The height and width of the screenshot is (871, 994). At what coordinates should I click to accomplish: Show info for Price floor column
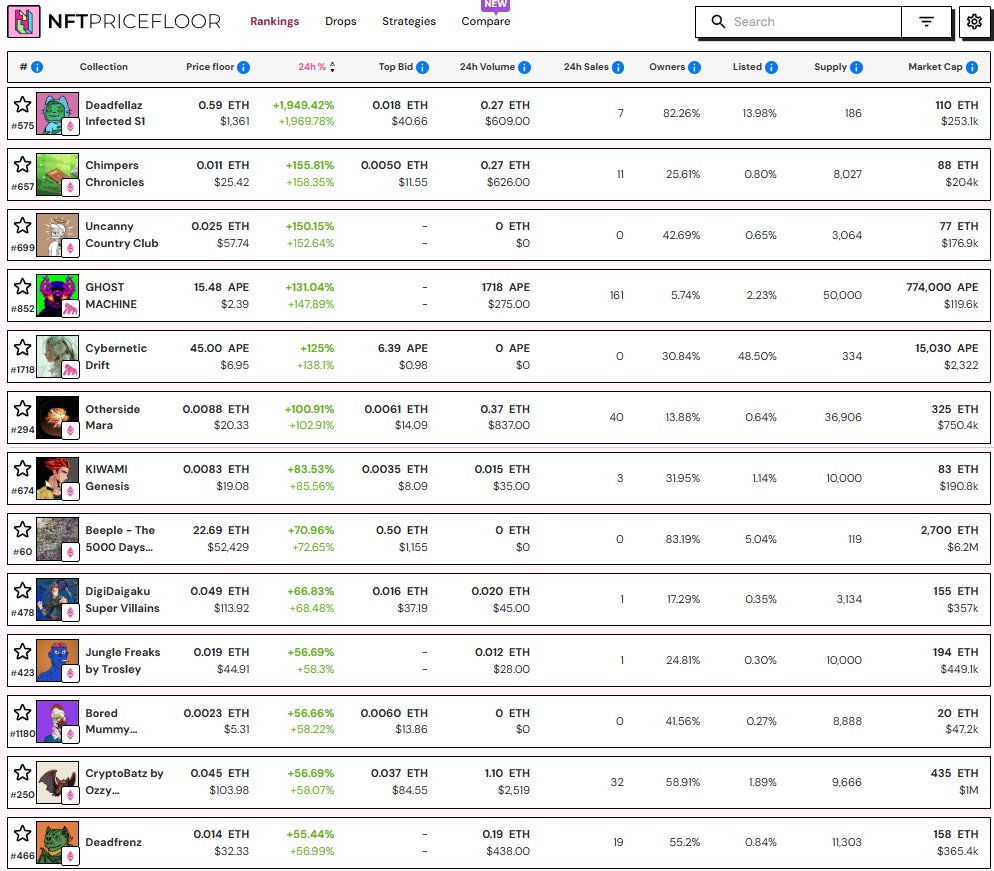(x=243, y=67)
